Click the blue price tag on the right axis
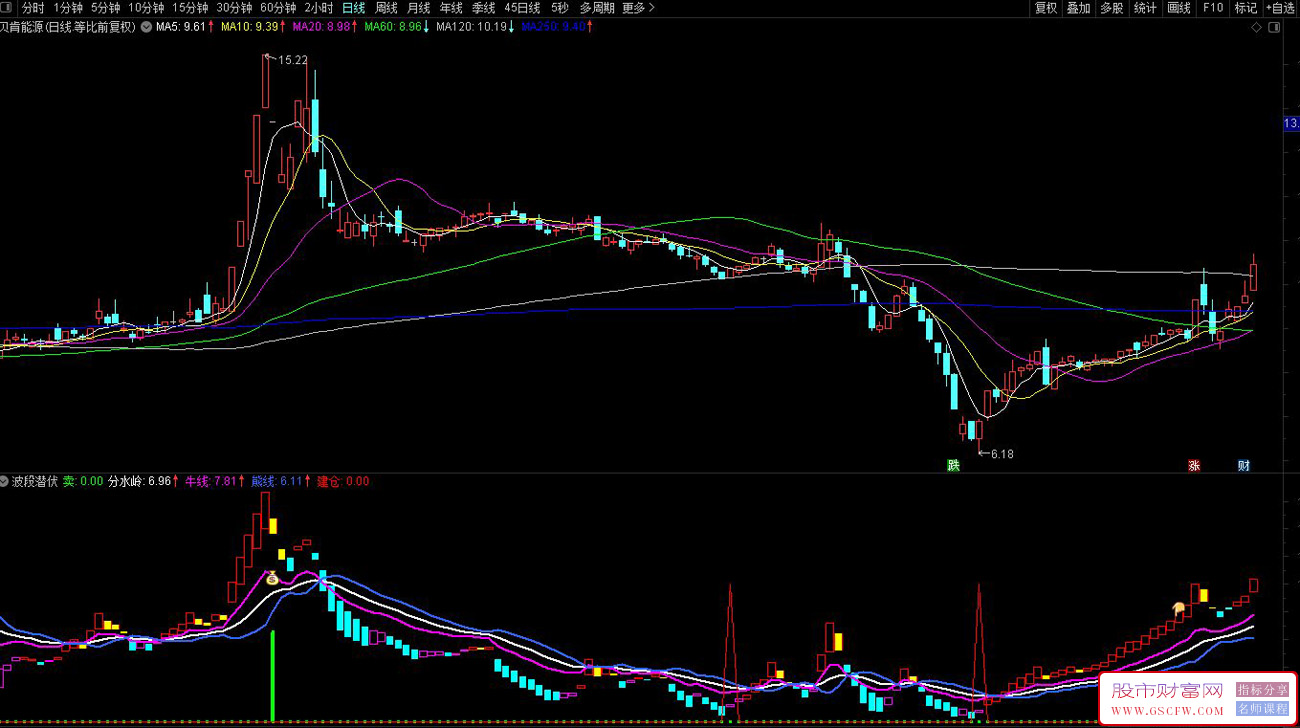 [x=1290, y=123]
